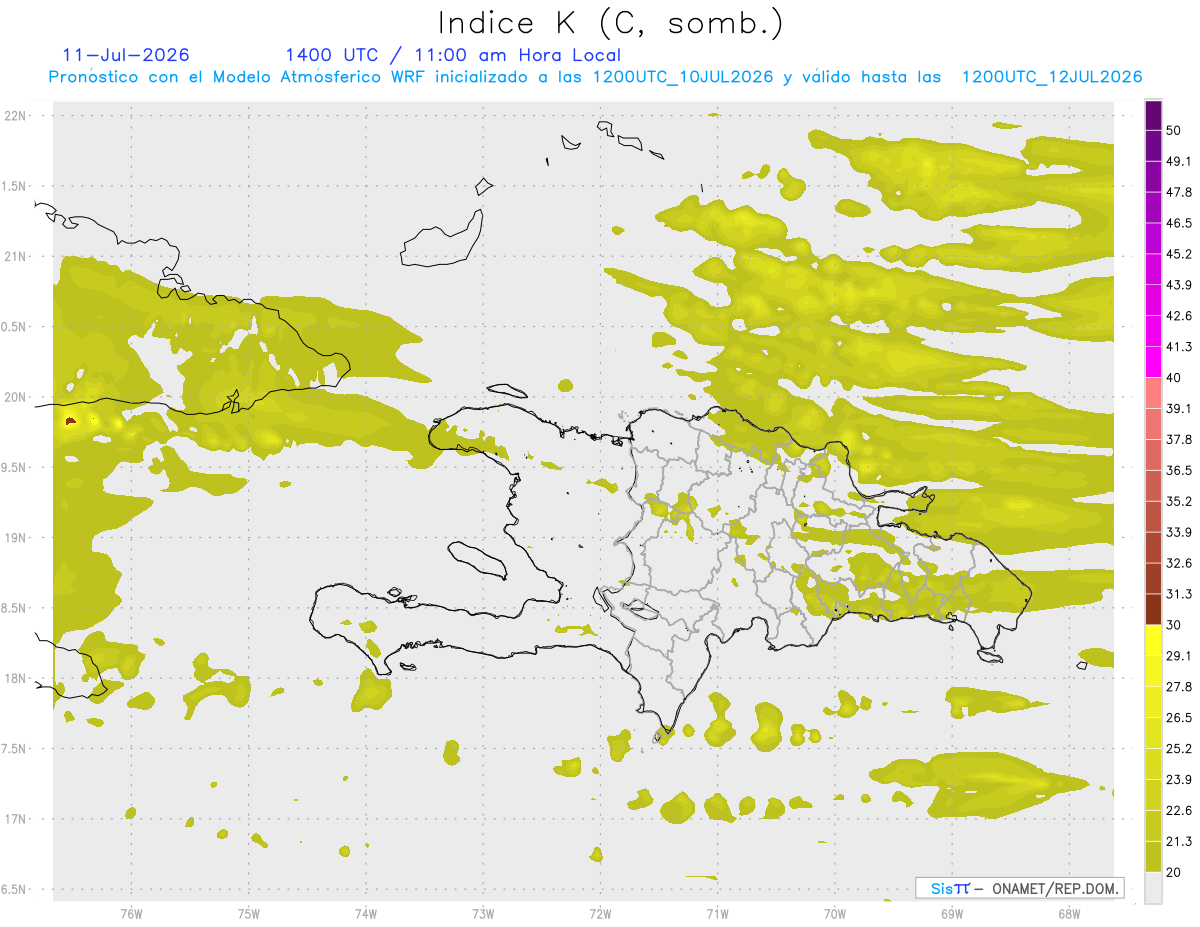Click the legend value "33.9"
This screenshot has width=1200, height=927.
point(1179,532)
